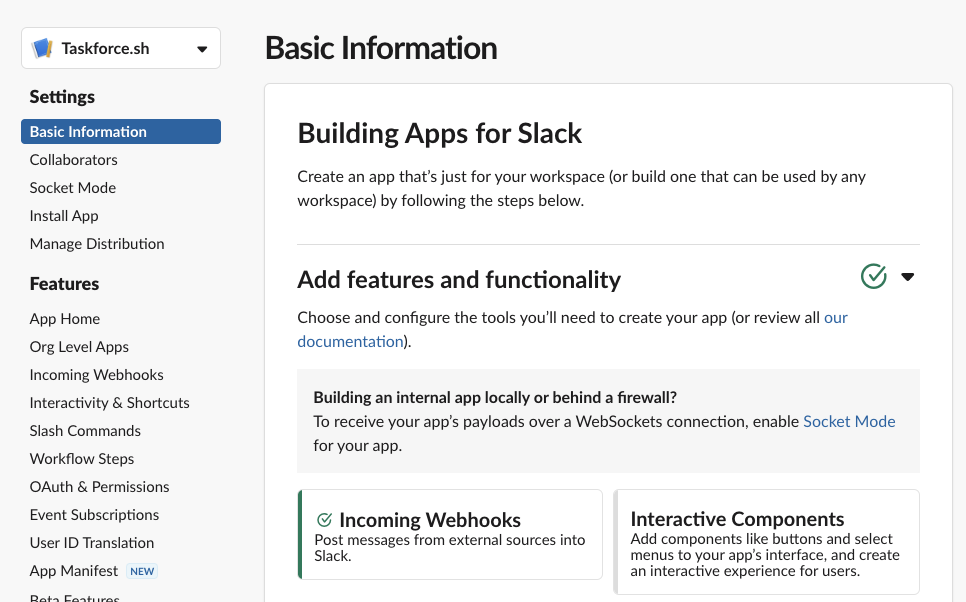Screen dimensions: 966x602
Task: Open OAuth & Permissions page
Action: 99,487
